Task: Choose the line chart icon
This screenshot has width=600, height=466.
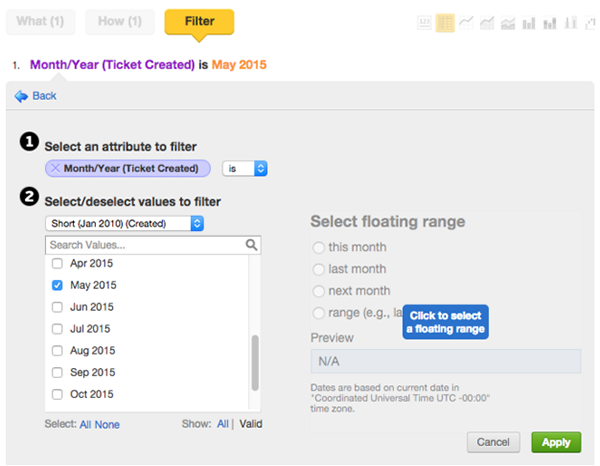Action: [466, 22]
